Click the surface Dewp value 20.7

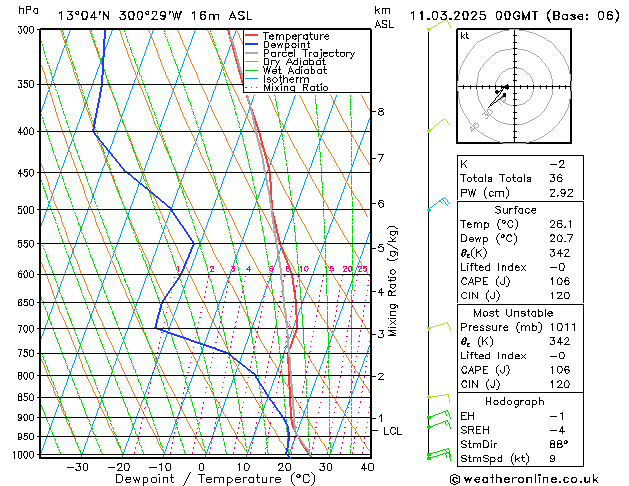(561, 239)
